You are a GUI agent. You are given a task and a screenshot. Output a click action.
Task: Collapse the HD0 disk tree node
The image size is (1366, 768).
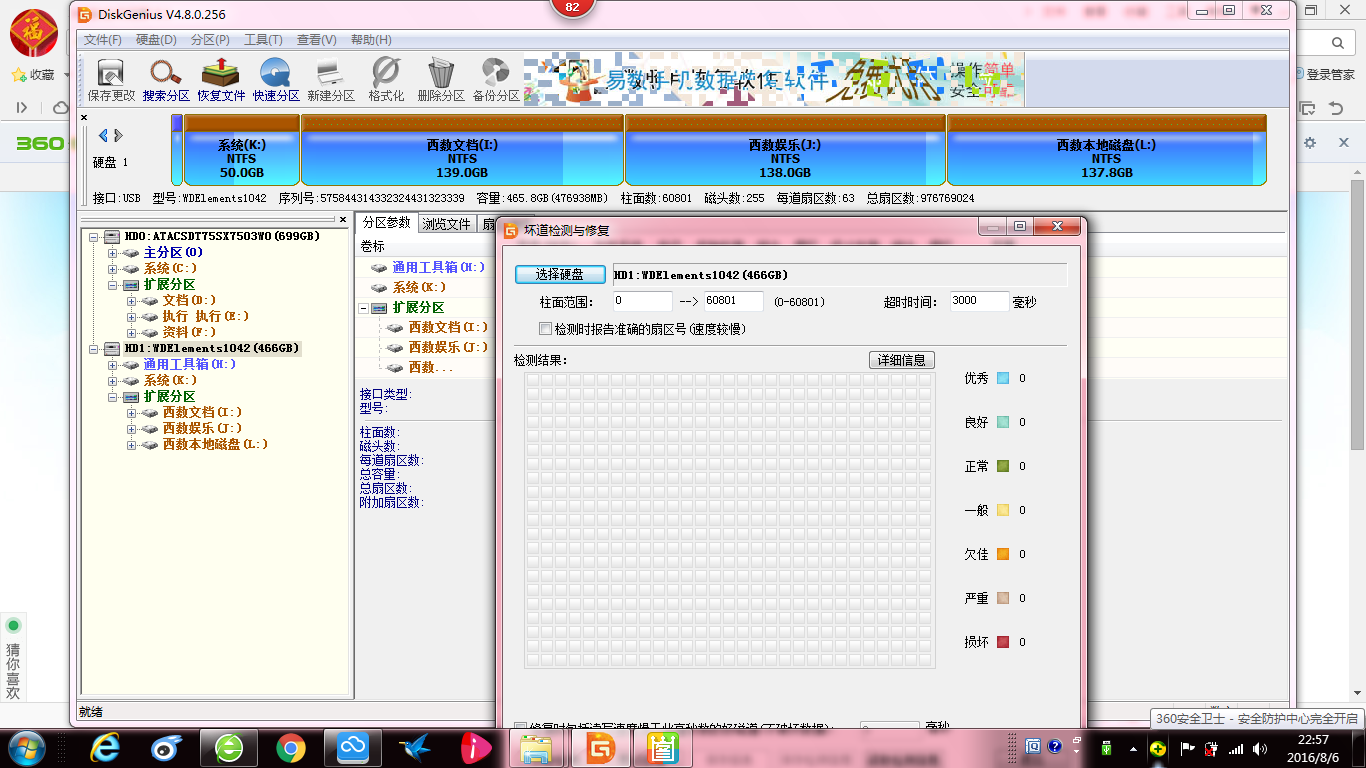click(x=94, y=237)
